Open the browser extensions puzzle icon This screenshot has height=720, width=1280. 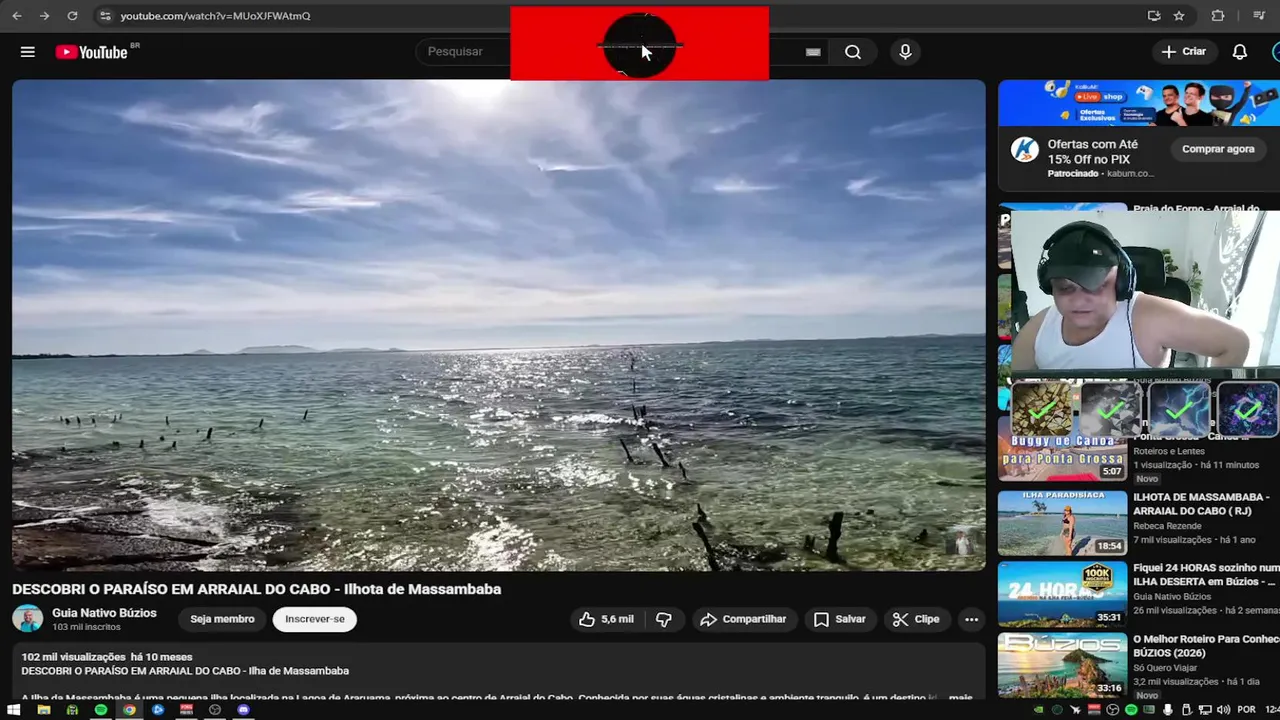1217,16
